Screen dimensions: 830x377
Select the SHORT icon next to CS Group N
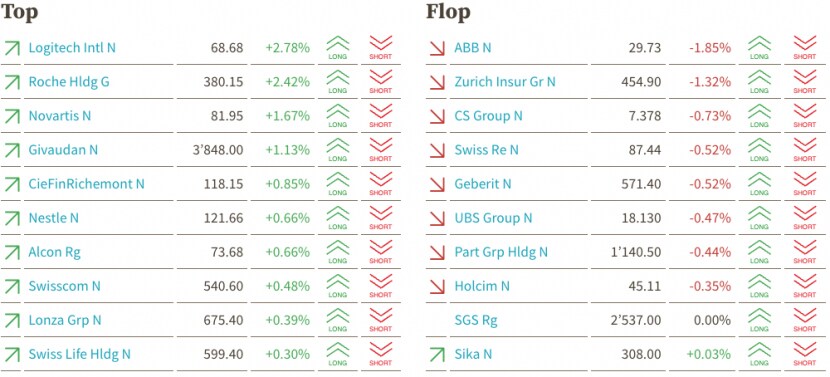click(805, 115)
